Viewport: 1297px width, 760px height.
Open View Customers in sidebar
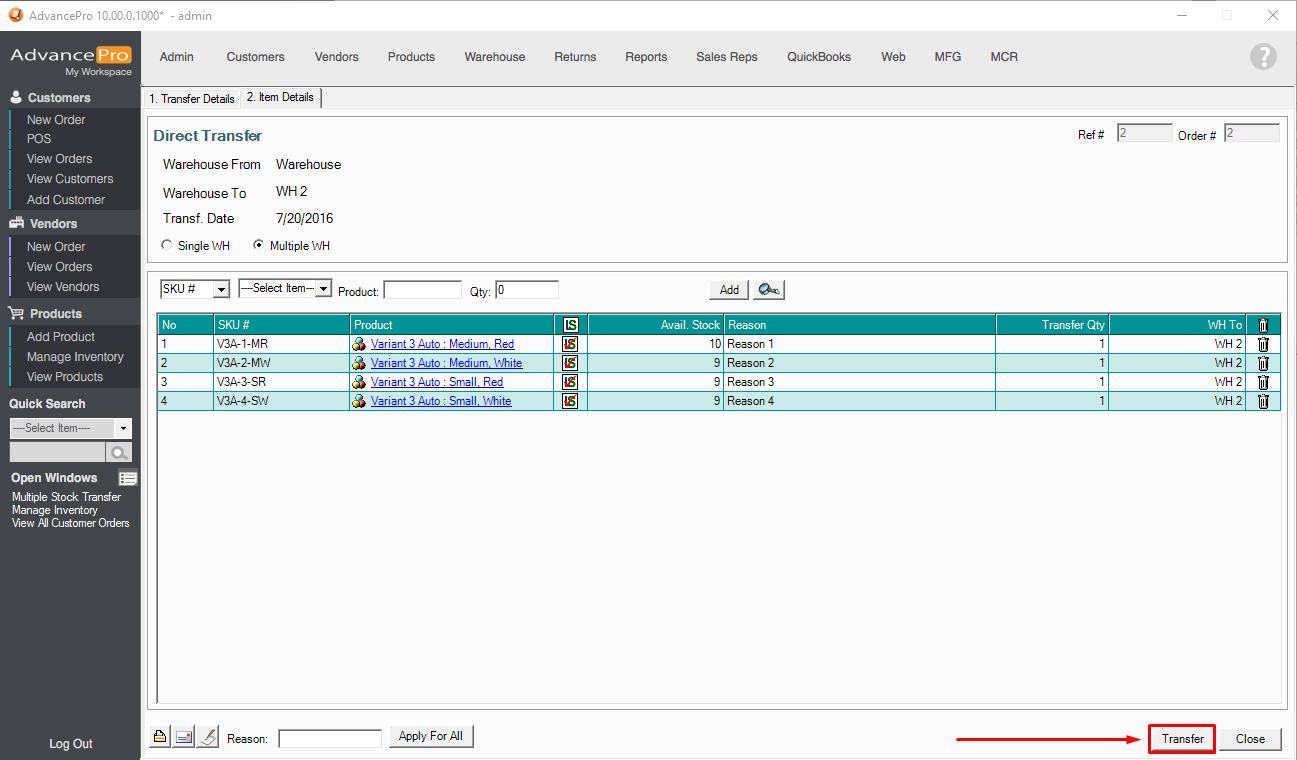(70, 179)
